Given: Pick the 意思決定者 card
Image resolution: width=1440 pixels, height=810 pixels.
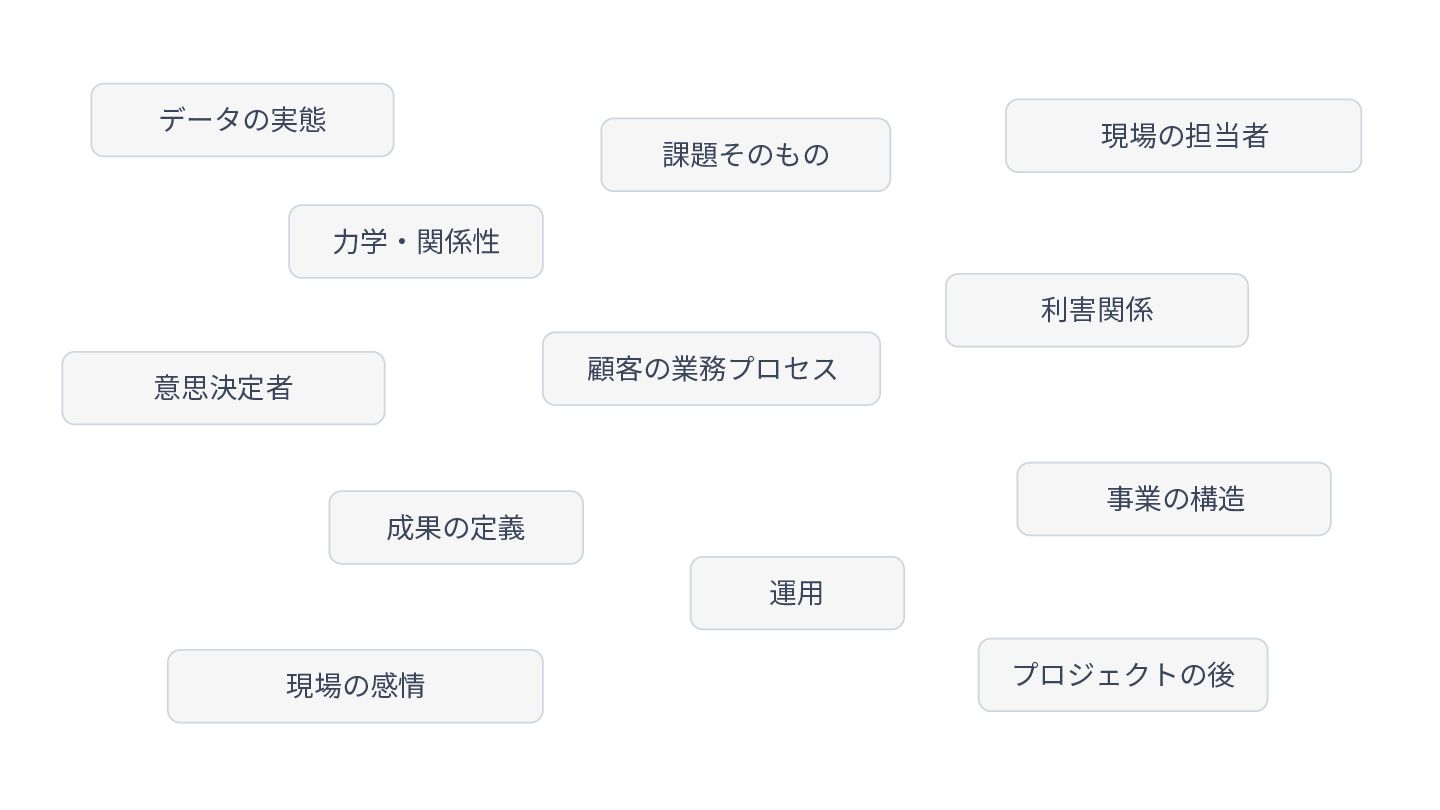Looking at the screenshot, I should (223, 388).
